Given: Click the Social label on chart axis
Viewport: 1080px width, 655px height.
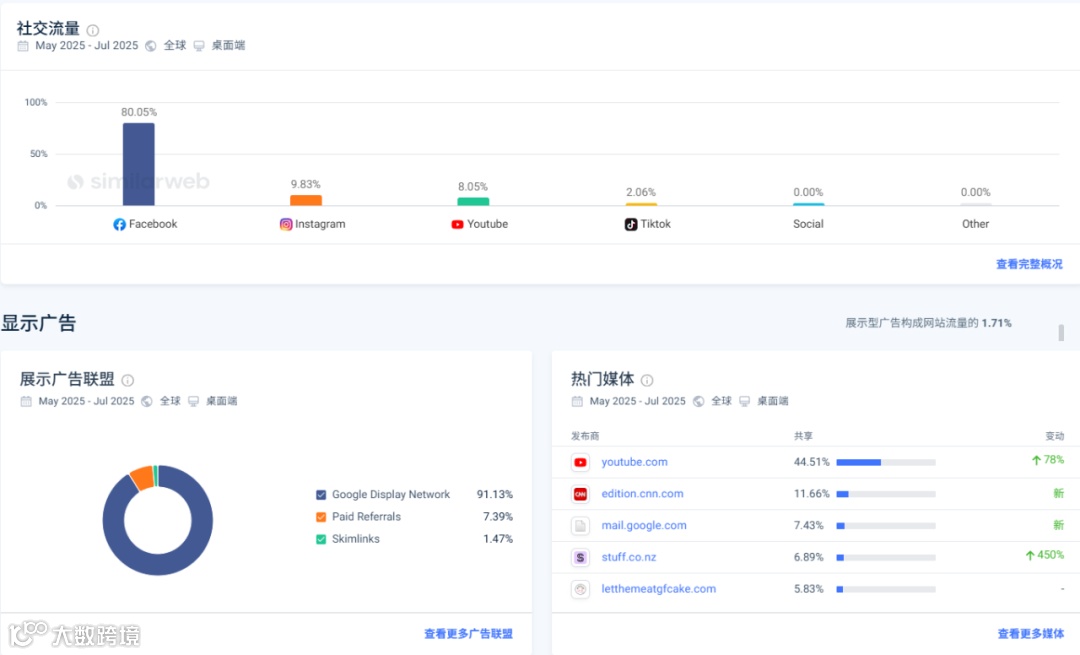Looking at the screenshot, I should point(808,225).
